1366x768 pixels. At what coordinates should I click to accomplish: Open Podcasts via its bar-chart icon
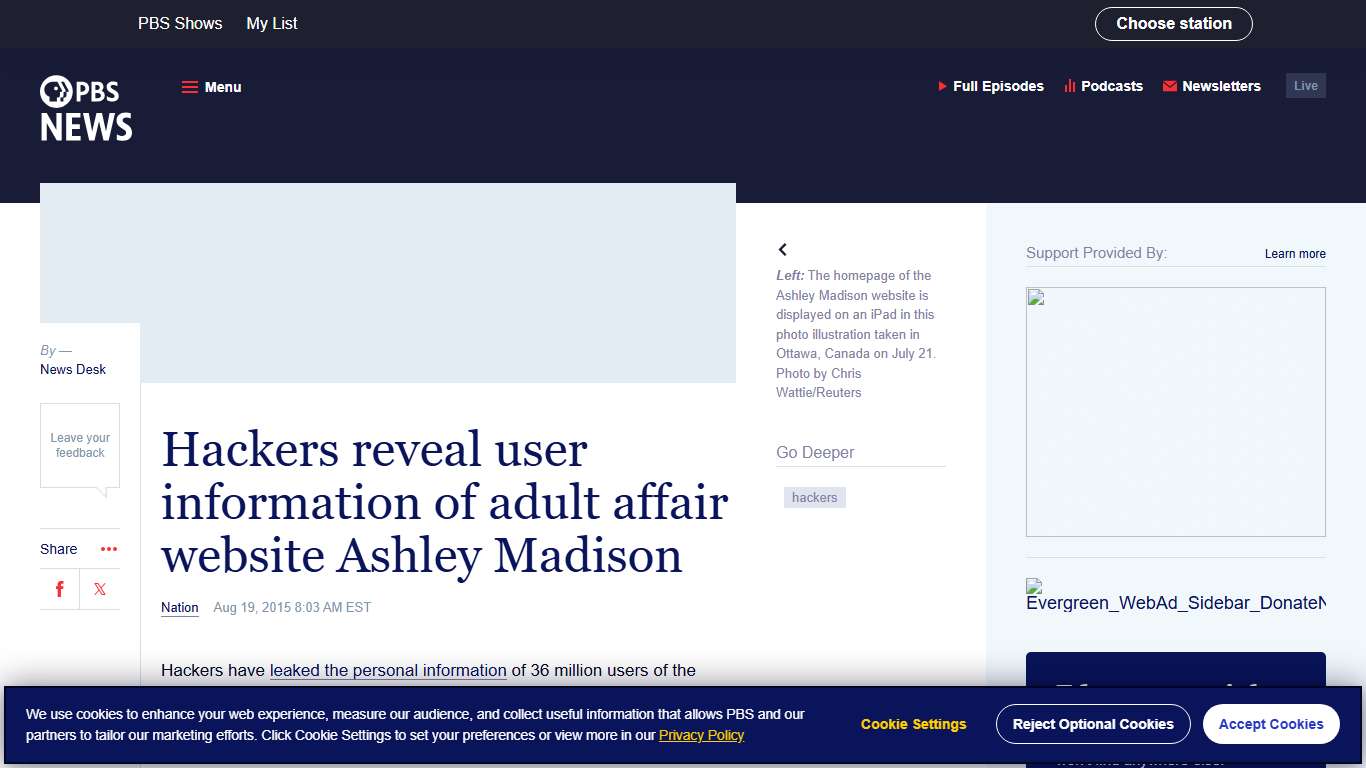coord(1068,86)
